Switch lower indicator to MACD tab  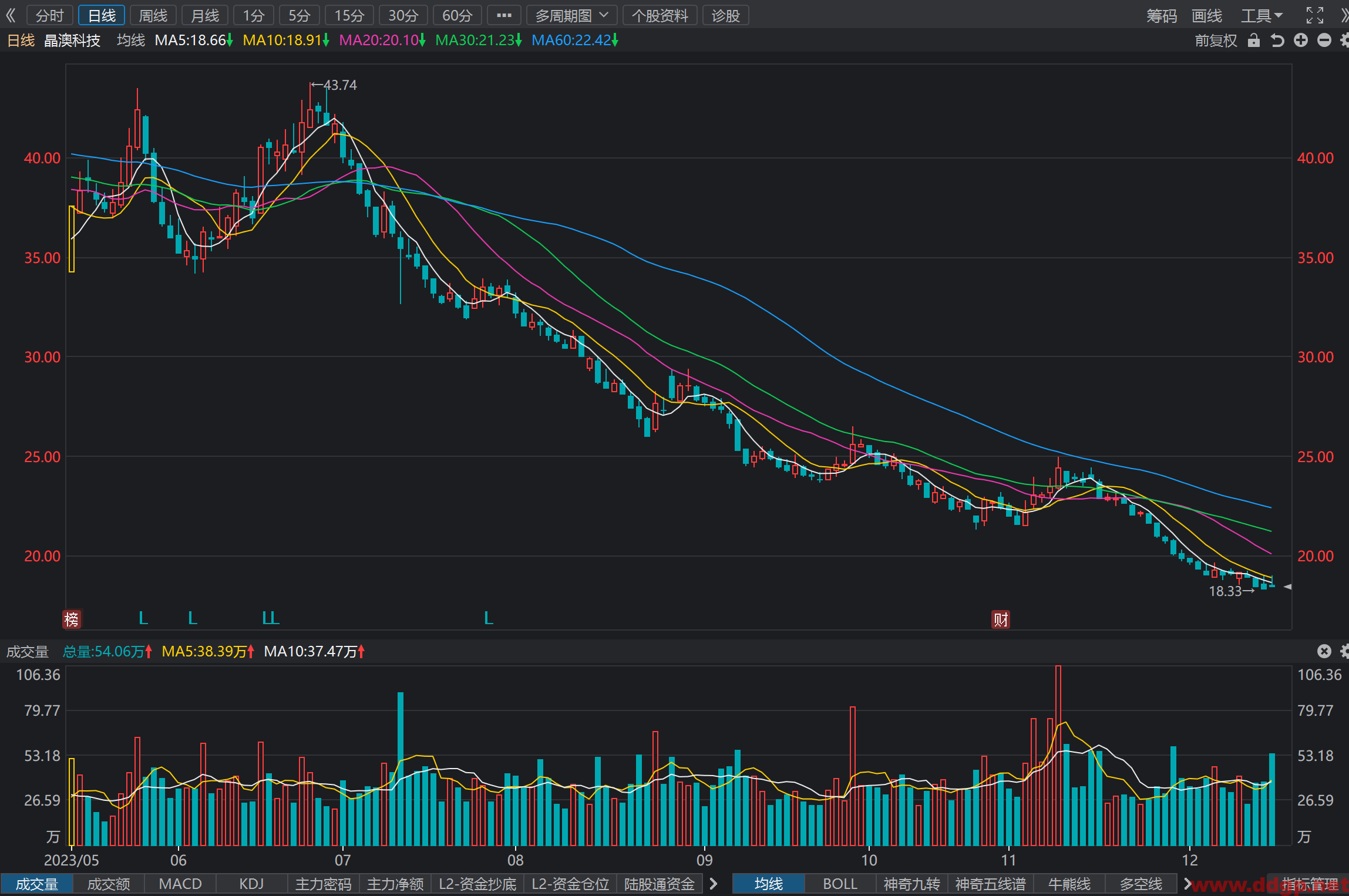coord(180,884)
